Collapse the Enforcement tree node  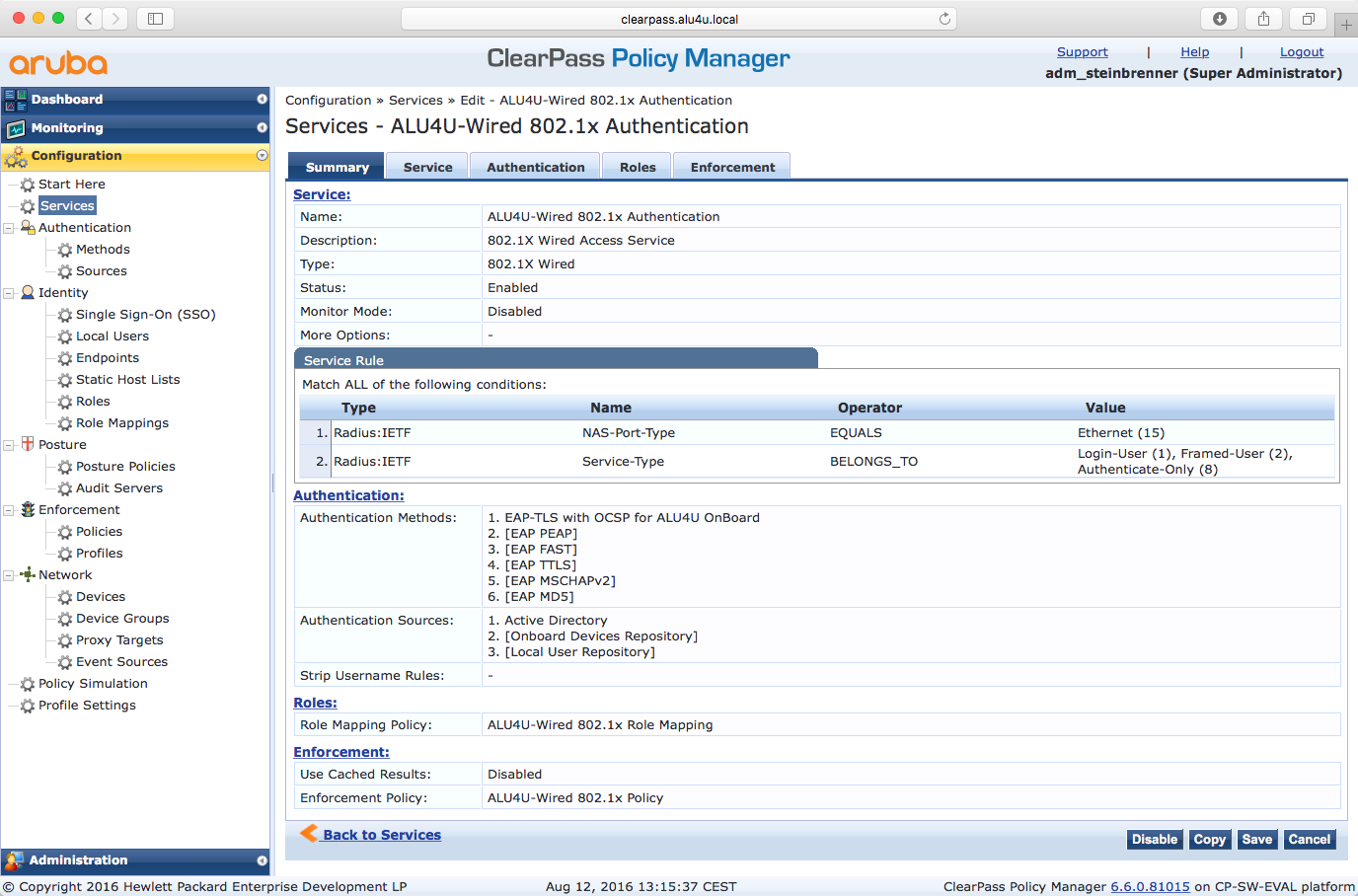(x=9, y=510)
